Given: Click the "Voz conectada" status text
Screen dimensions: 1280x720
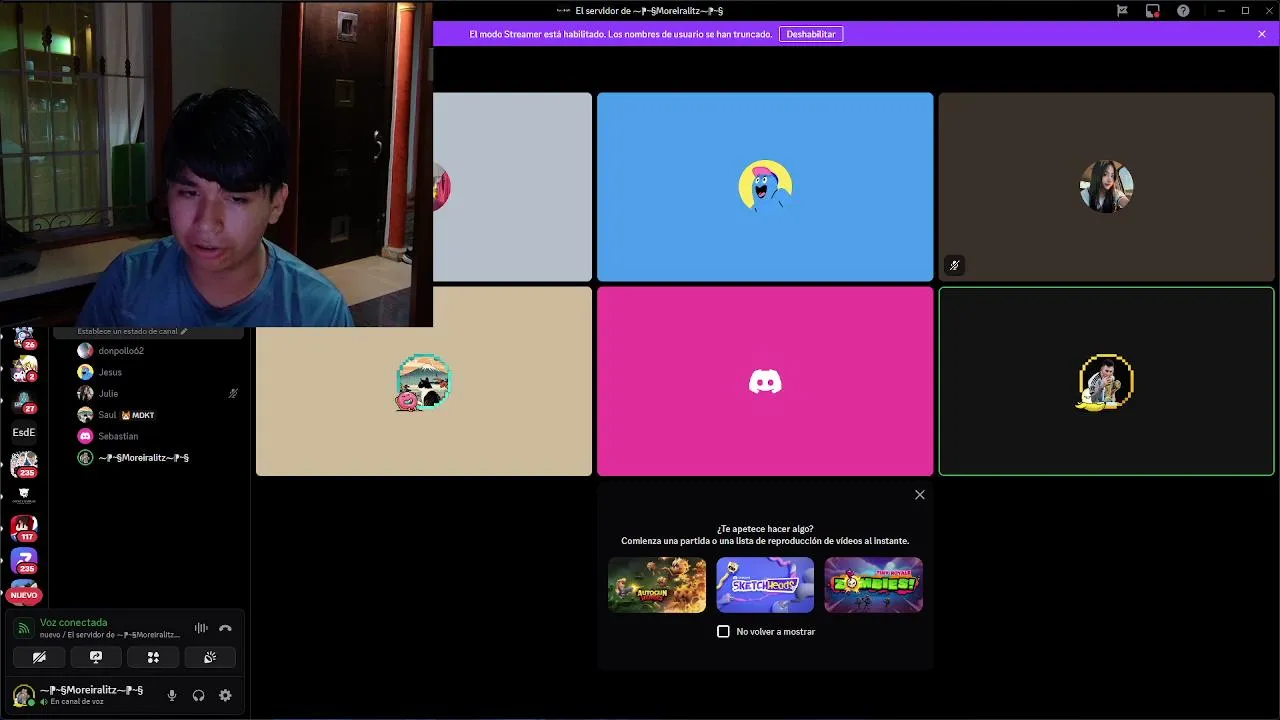Looking at the screenshot, I should 73,622.
